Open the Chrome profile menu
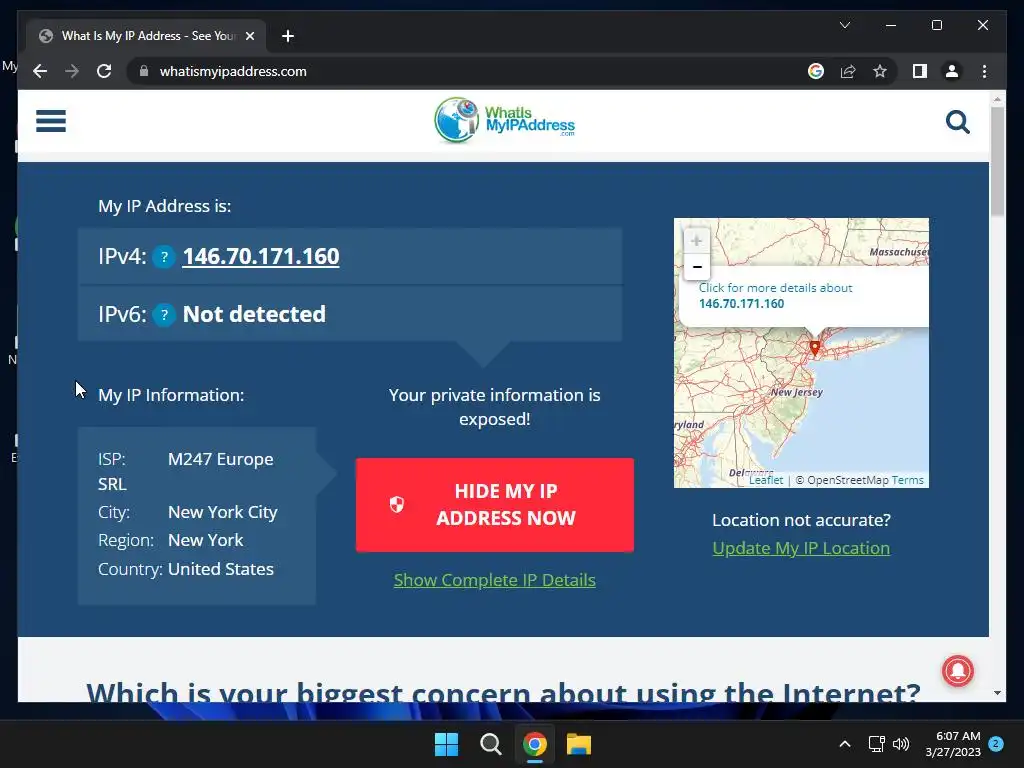Viewport: 1024px width, 768px height. click(x=952, y=71)
